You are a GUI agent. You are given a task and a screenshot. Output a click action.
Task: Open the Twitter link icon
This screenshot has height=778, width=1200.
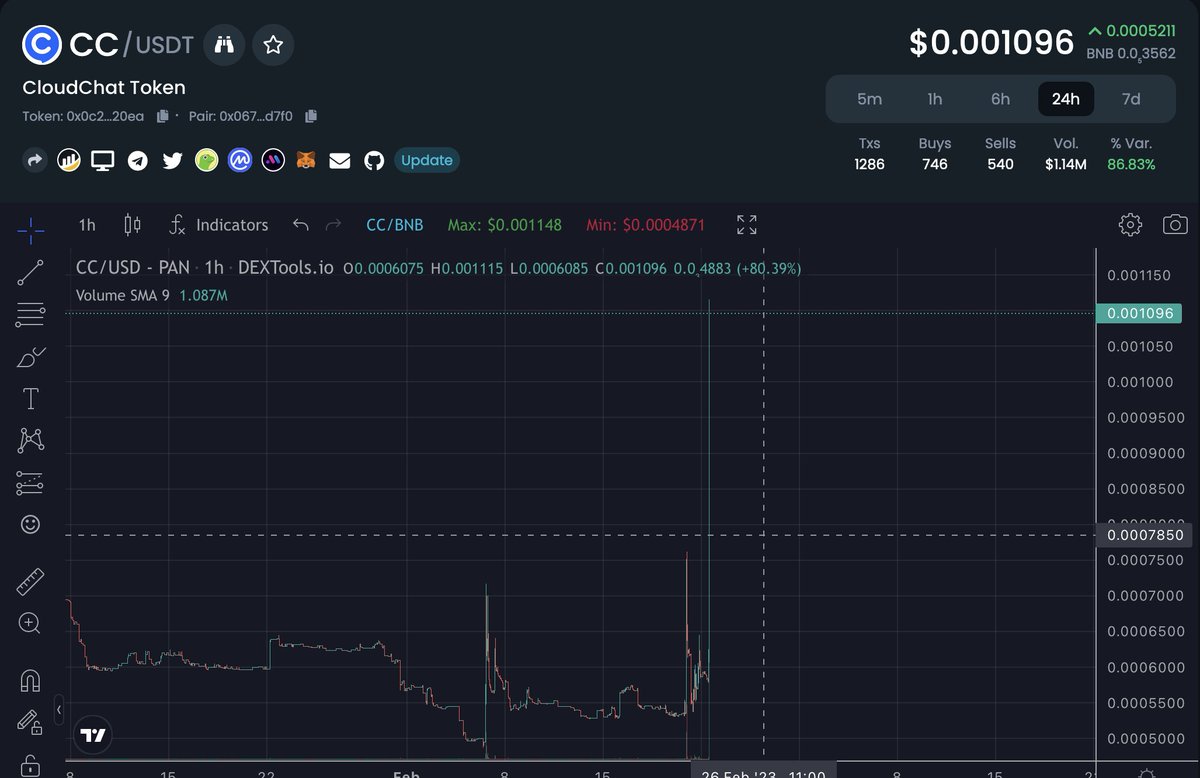click(x=172, y=160)
